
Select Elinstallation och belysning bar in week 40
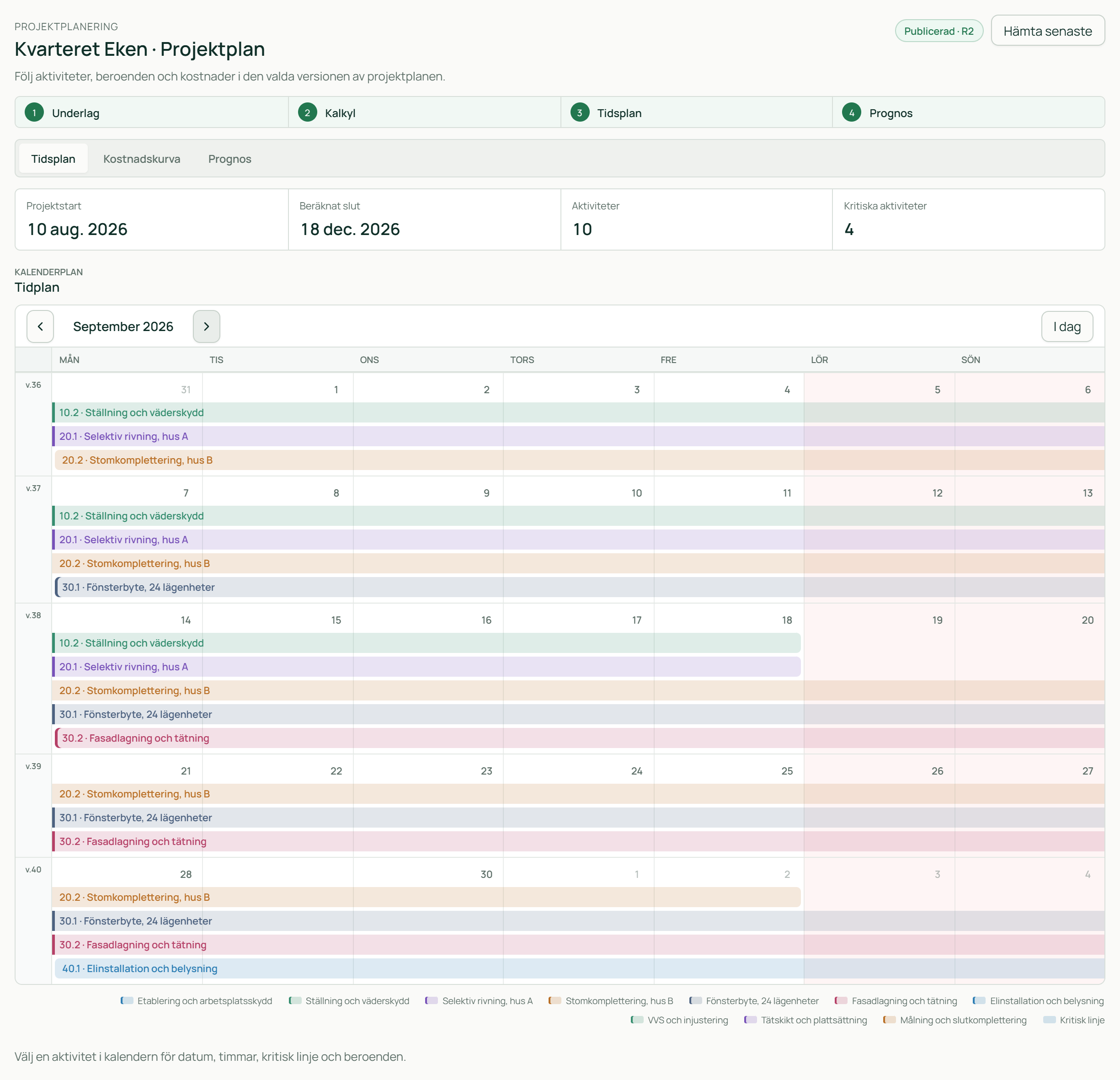pos(580,968)
